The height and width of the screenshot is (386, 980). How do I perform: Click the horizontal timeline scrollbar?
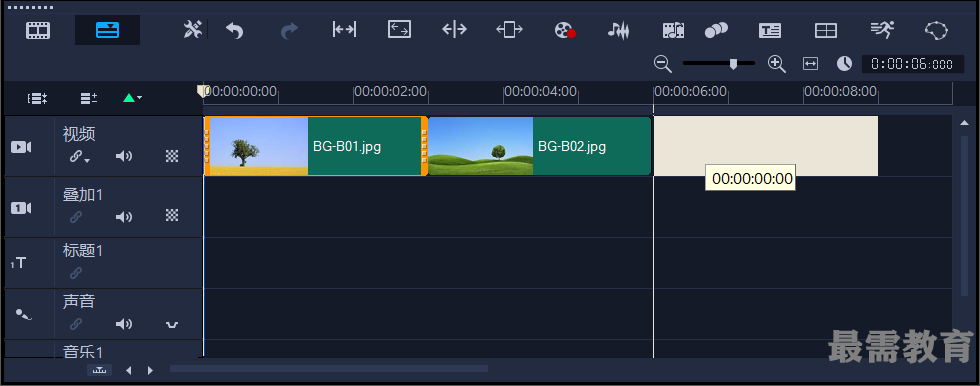click(x=329, y=369)
